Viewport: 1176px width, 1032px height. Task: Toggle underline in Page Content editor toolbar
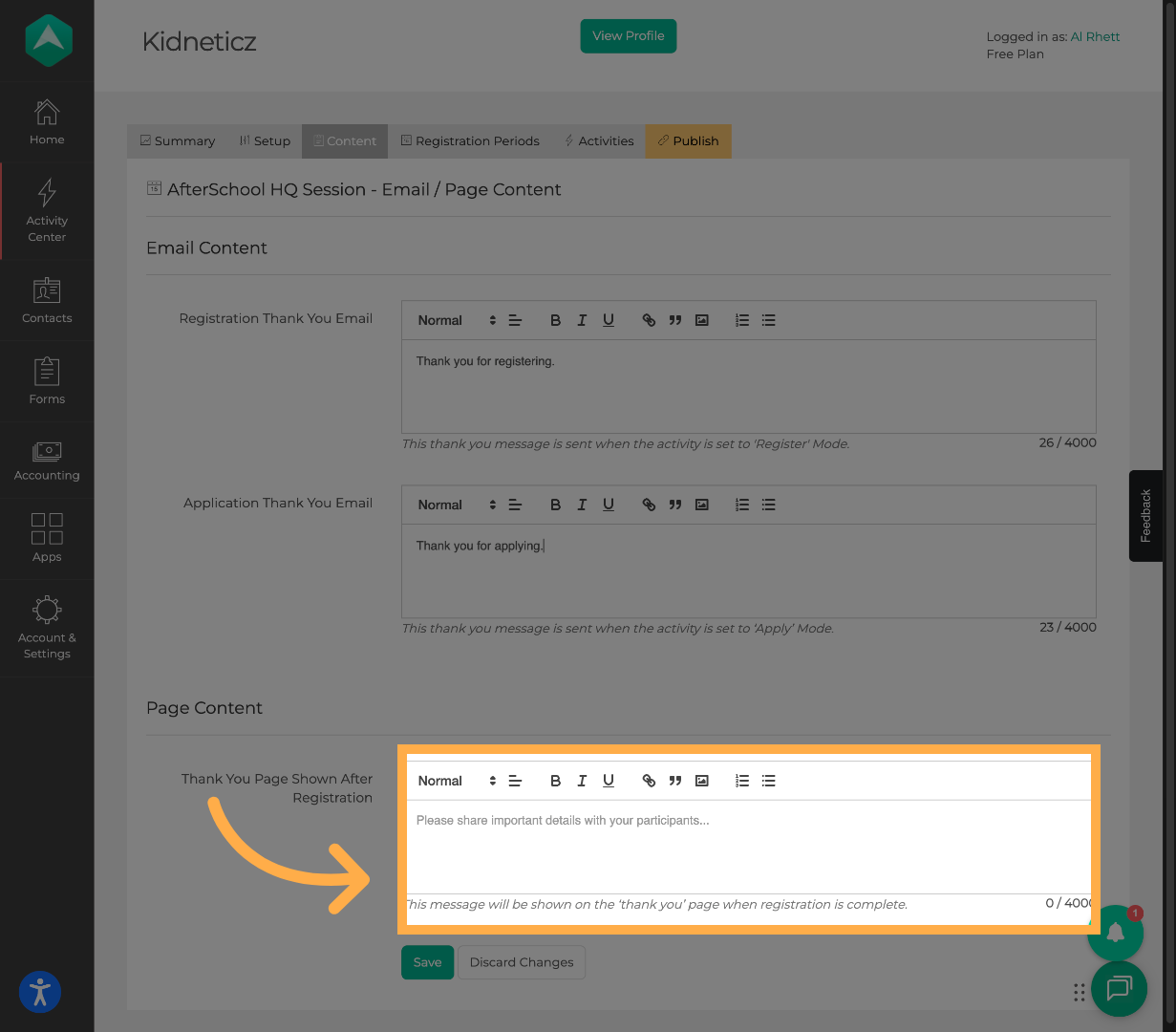(x=609, y=781)
